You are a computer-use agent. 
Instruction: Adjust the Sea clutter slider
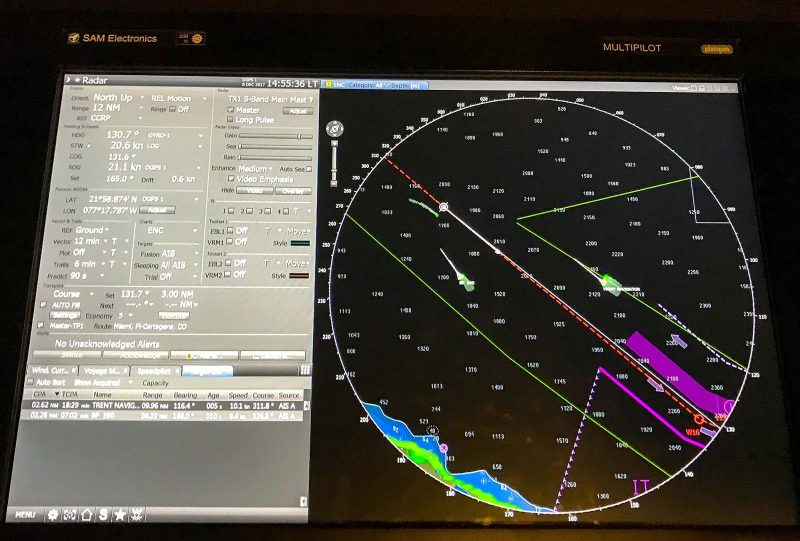[x=276, y=146]
